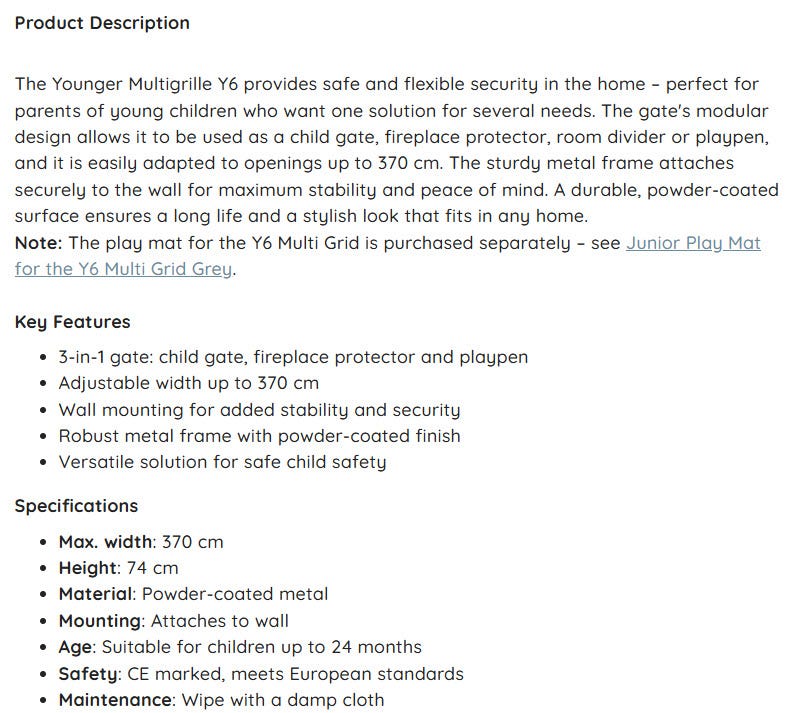This screenshot has height=713, width=808.
Task: Click the Key Features heading
Action: (73, 322)
